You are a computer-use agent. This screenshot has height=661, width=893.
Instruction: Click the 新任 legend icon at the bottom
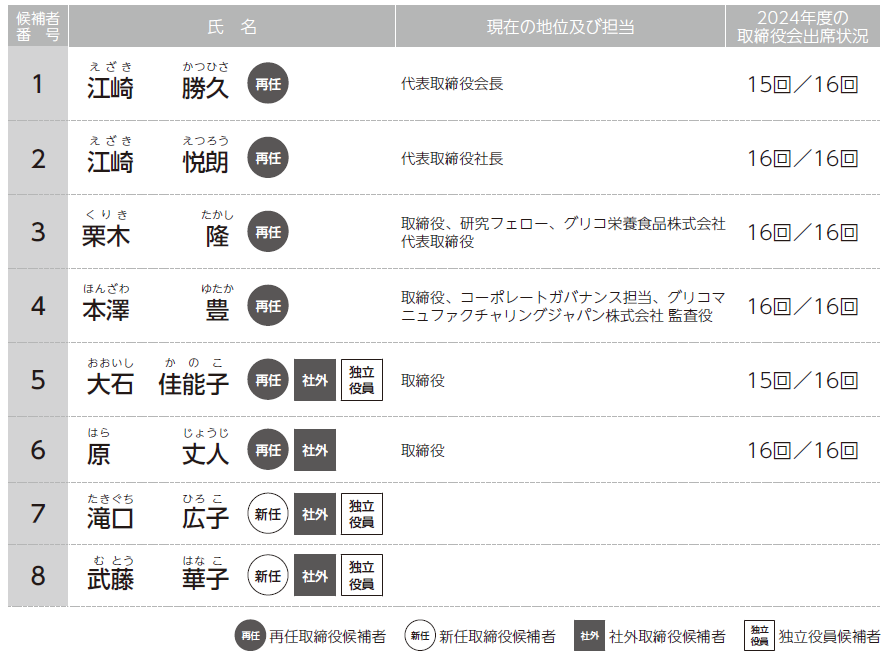pos(420,636)
